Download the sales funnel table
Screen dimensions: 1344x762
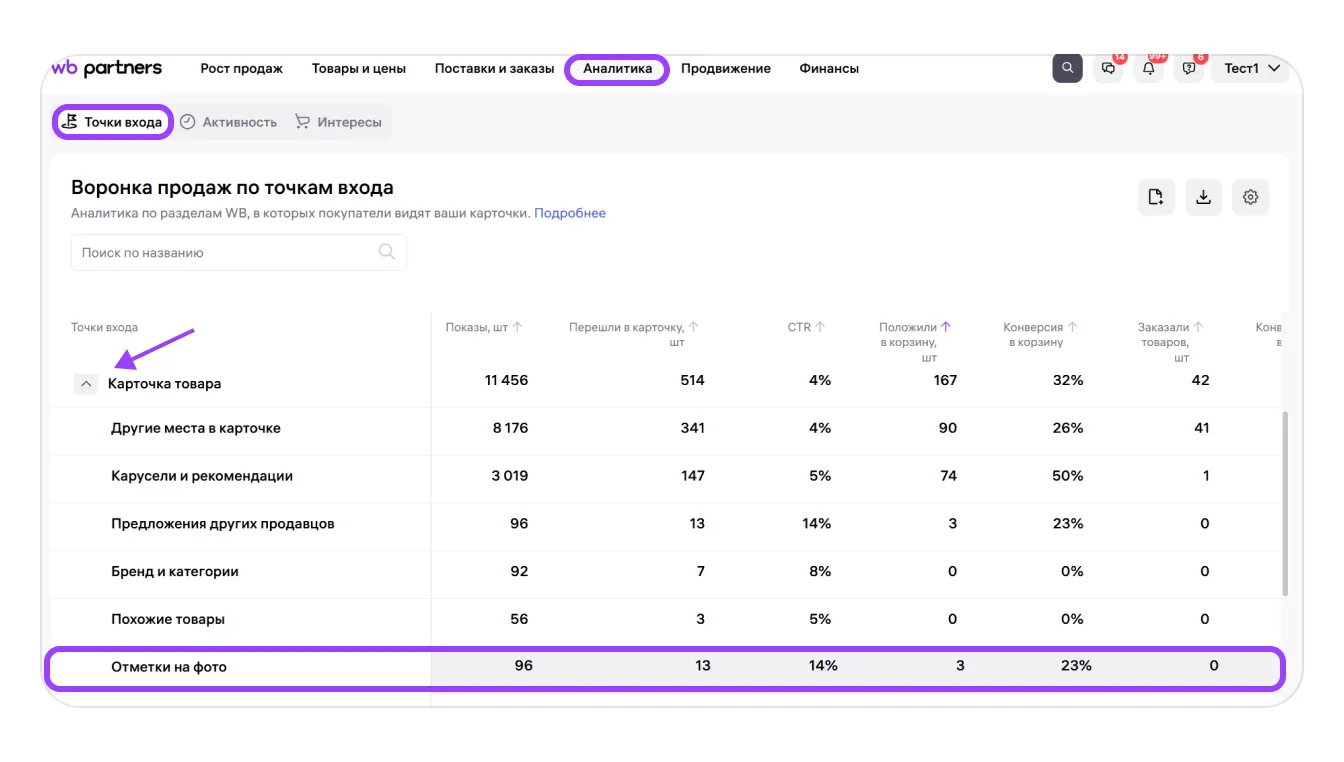1203,197
